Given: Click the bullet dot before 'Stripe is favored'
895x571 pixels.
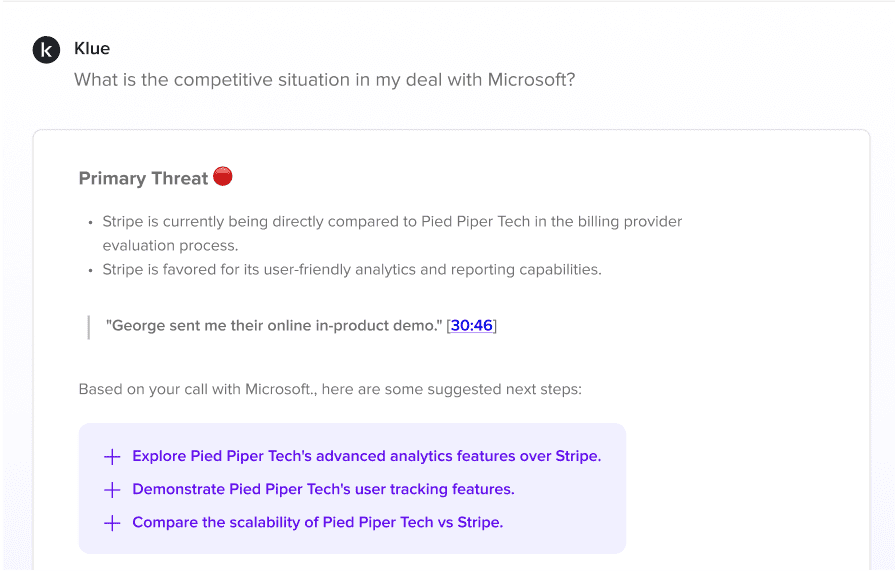Looking at the screenshot, I should (x=90, y=270).
